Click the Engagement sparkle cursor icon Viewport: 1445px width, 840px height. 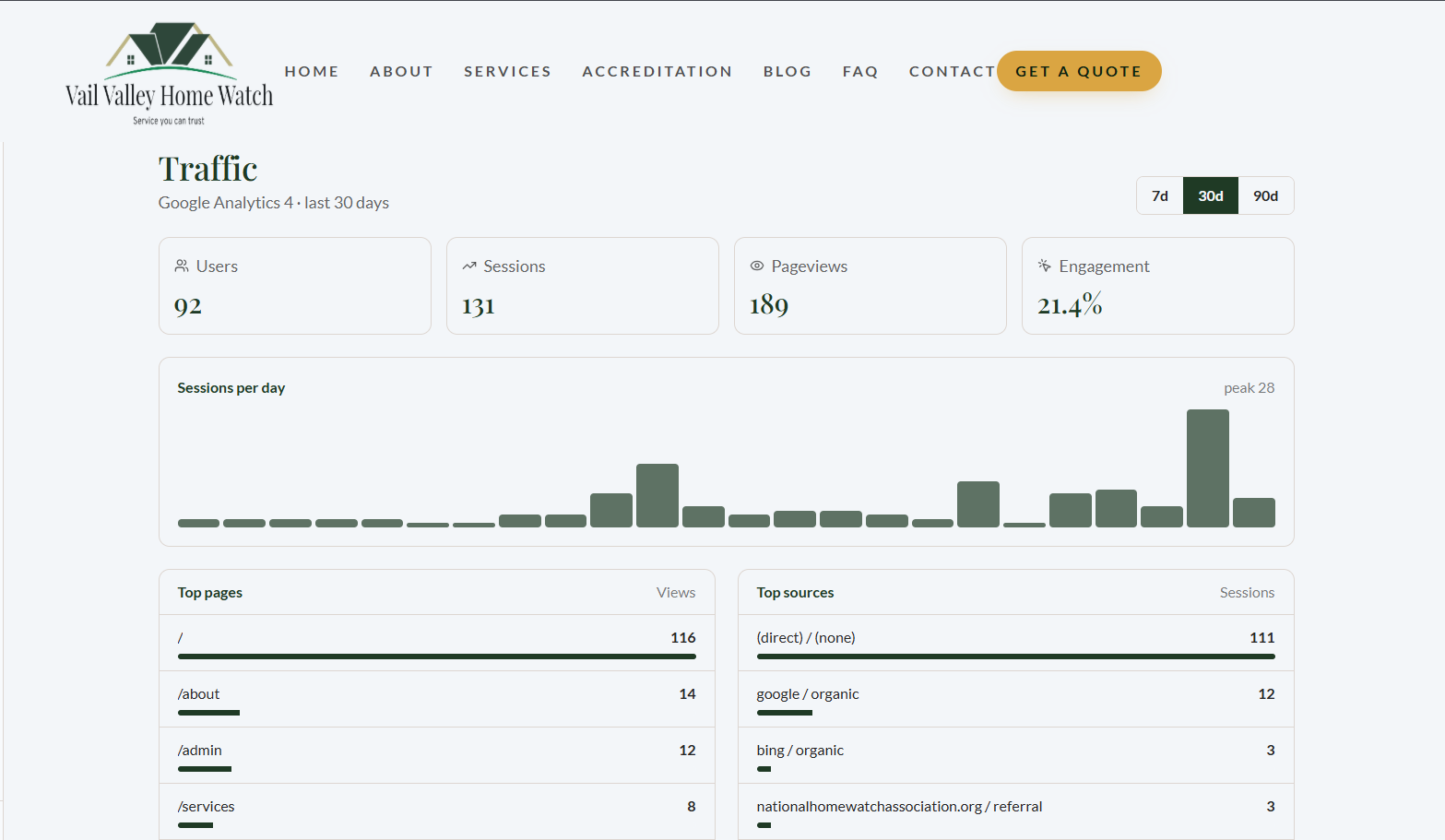1045,266
